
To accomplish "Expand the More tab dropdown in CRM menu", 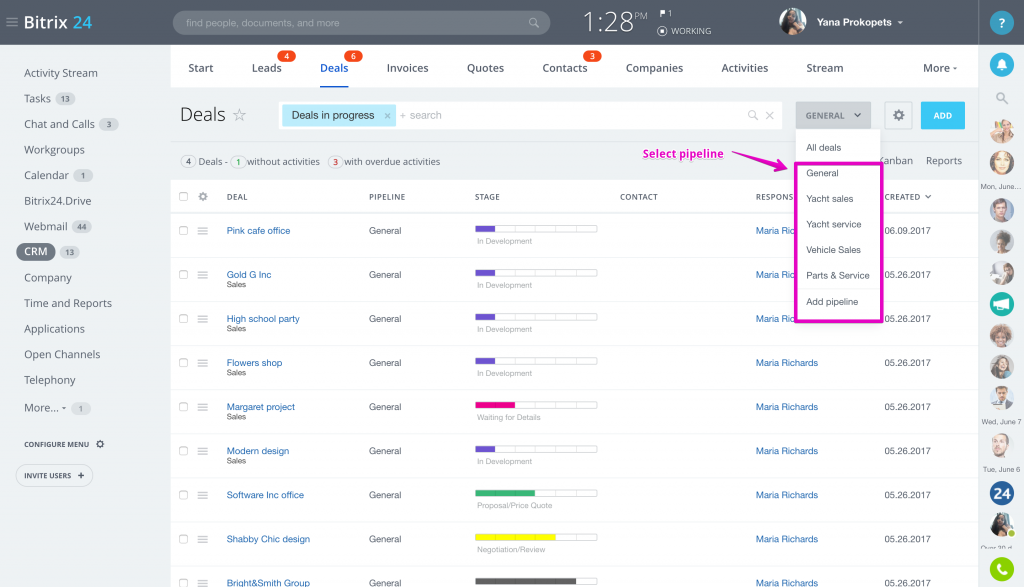I will click(940, 68).
